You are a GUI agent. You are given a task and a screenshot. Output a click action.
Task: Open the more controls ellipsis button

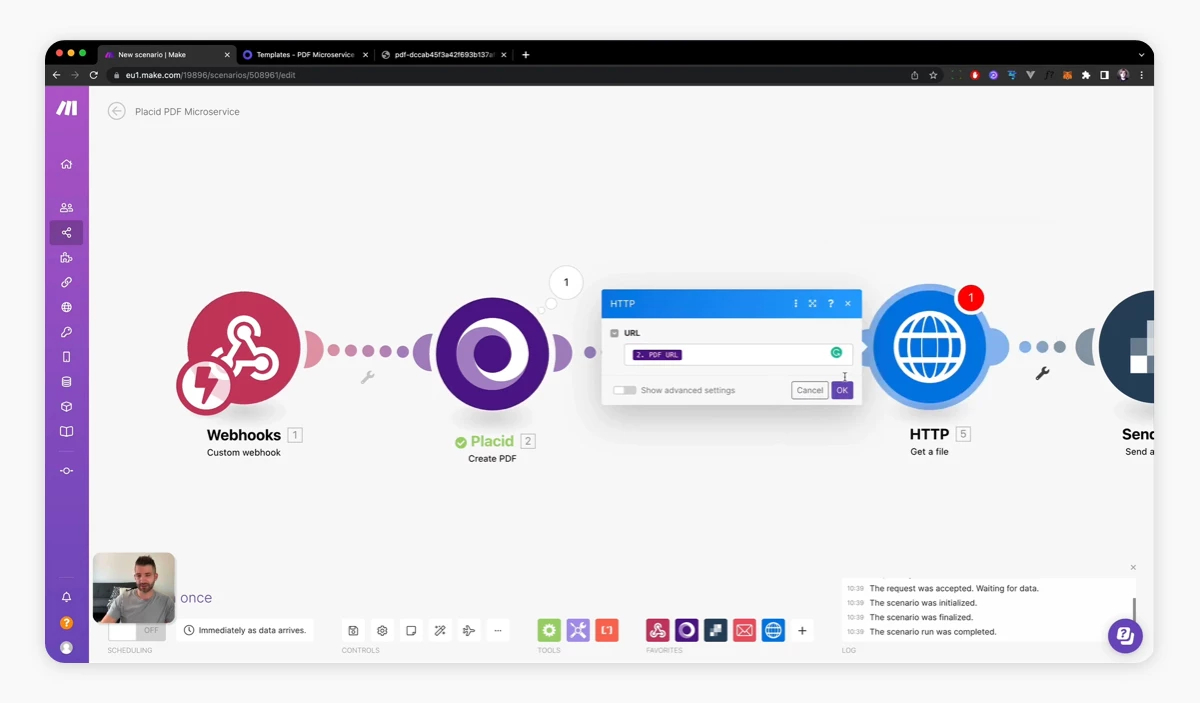click(x=498, y=631)
